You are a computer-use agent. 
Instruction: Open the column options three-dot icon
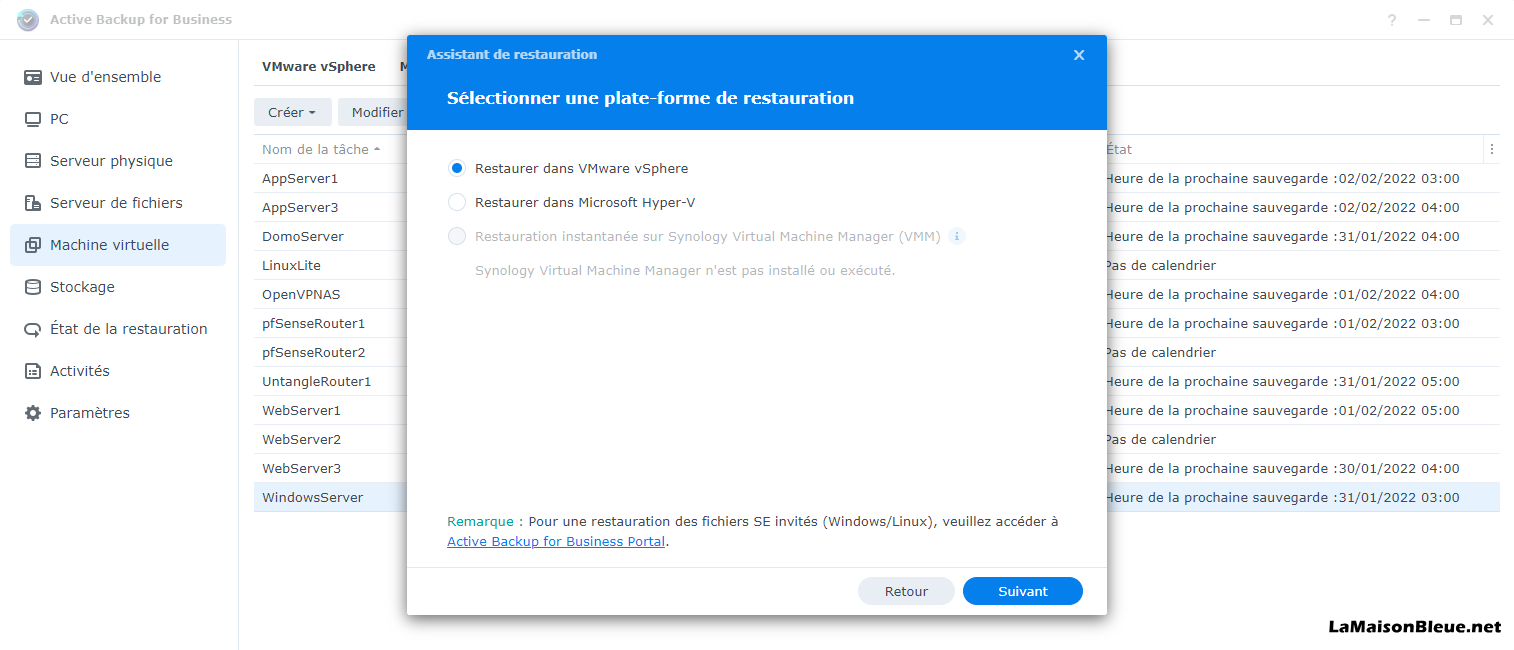pos(1491,149)
